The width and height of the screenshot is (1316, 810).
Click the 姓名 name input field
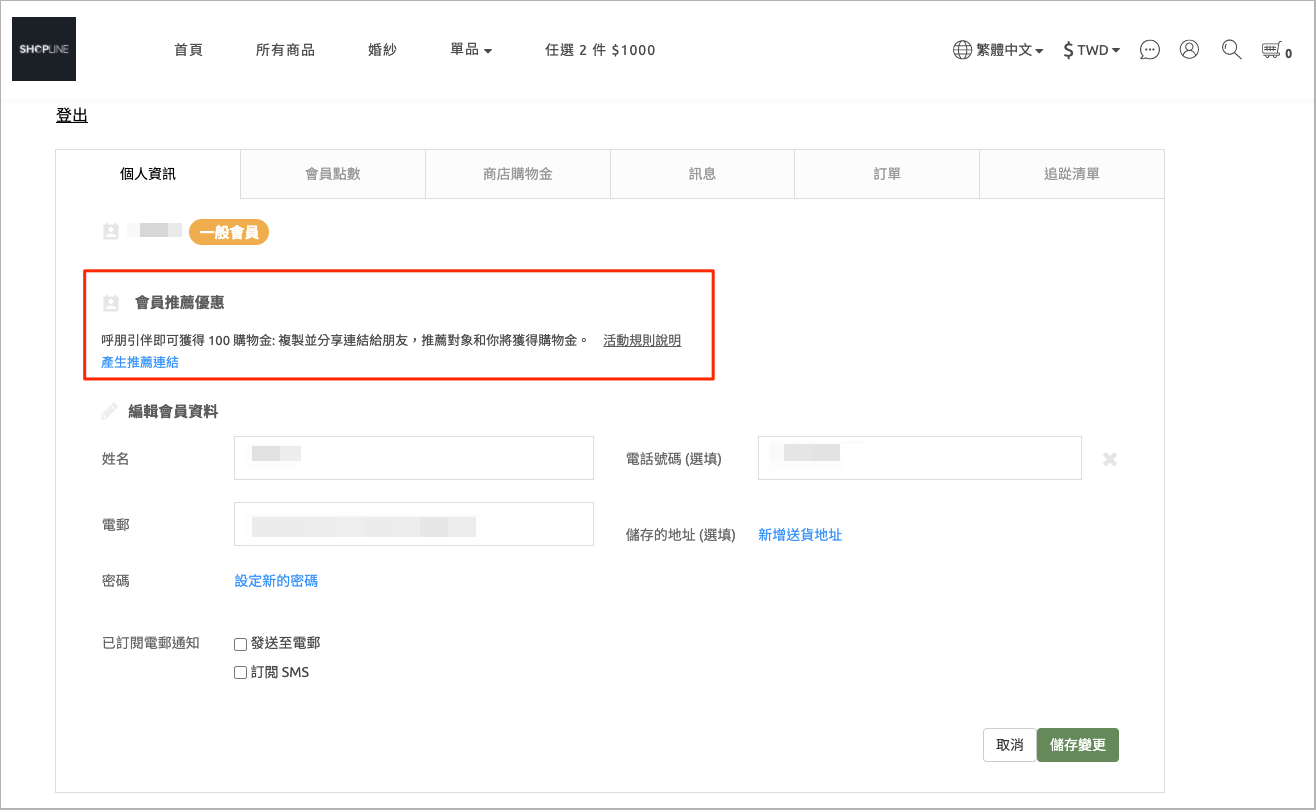pos(413,458)
